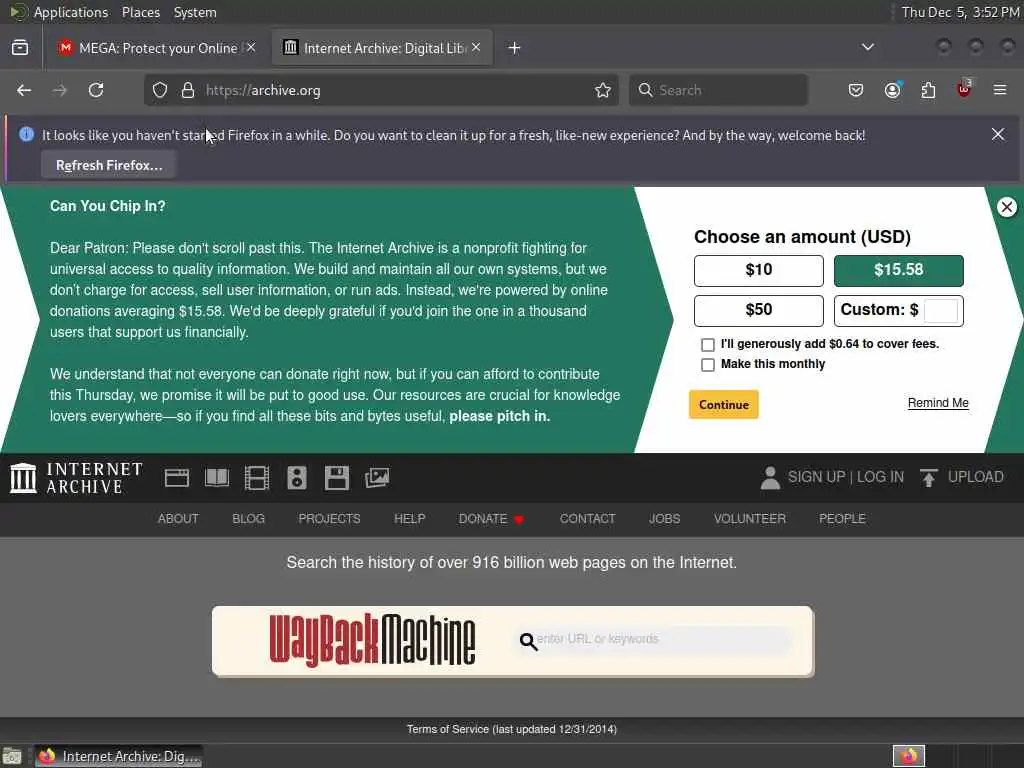Click the Refresh Firefox… button
Viewport: 1024px width, 768px height.
[x=109, y=165]
